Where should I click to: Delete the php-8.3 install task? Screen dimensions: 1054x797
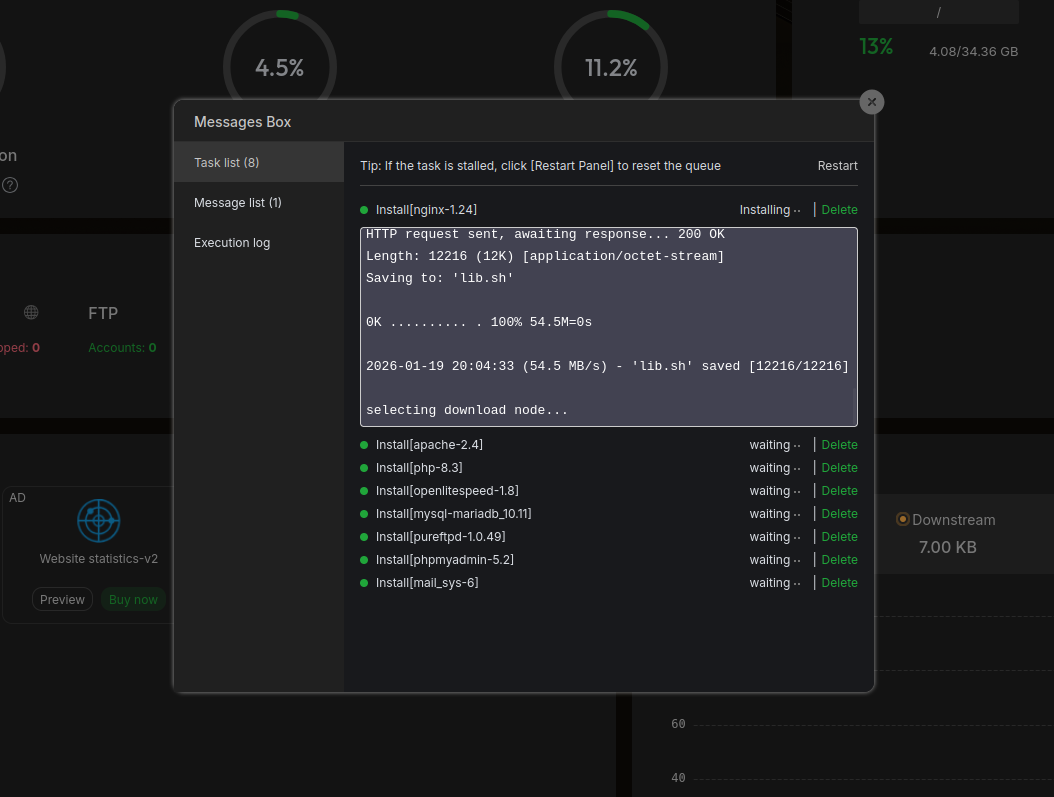click(839, 468)
